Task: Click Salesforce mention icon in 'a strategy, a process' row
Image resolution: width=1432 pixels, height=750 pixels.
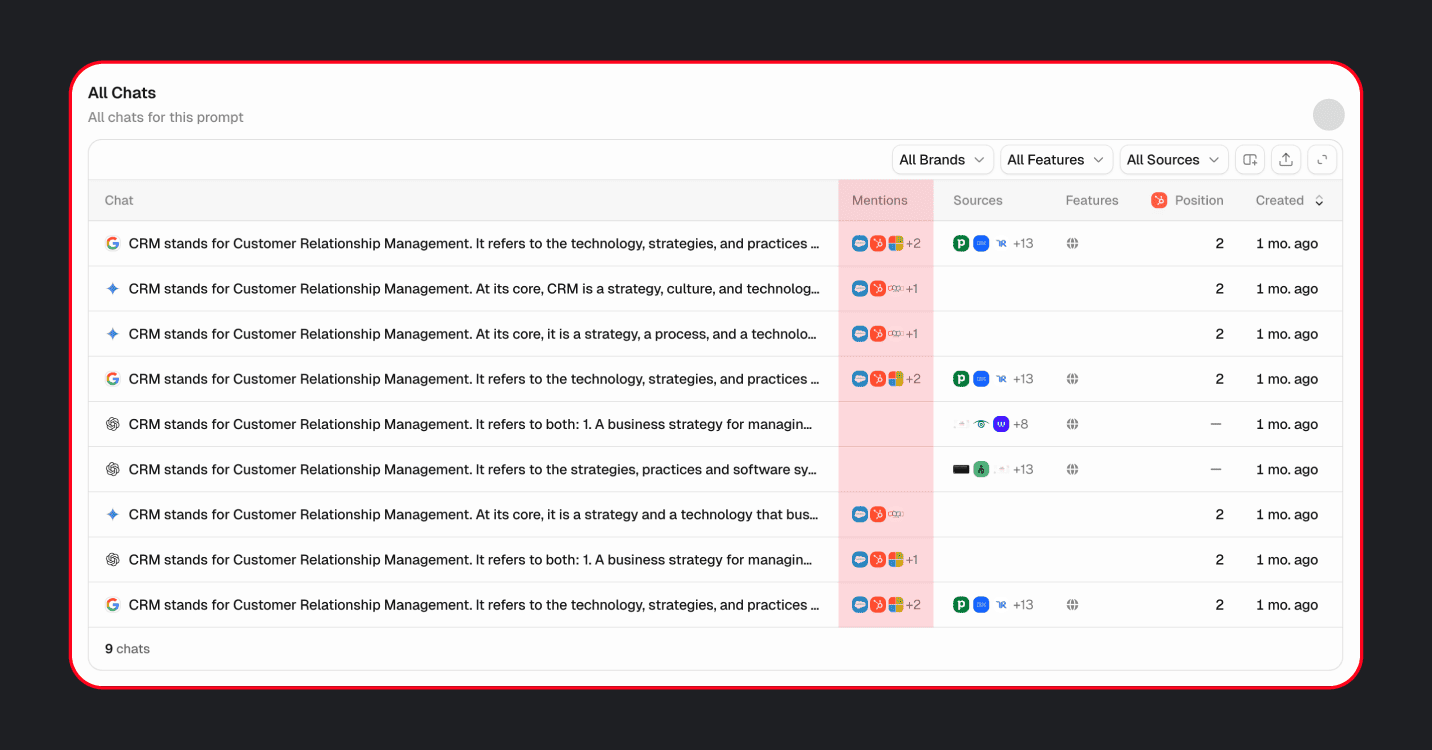Action: pyautogui.click(x=860, y=334)
